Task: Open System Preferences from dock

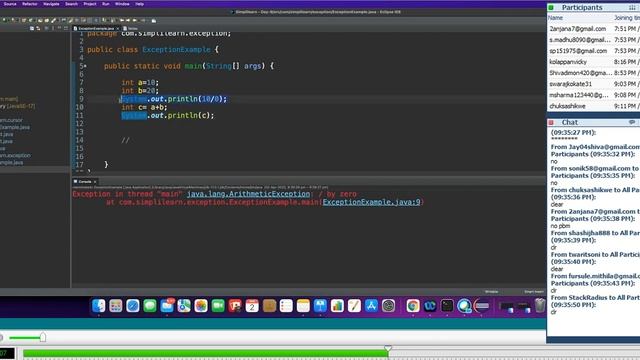Action: point(389,305)
